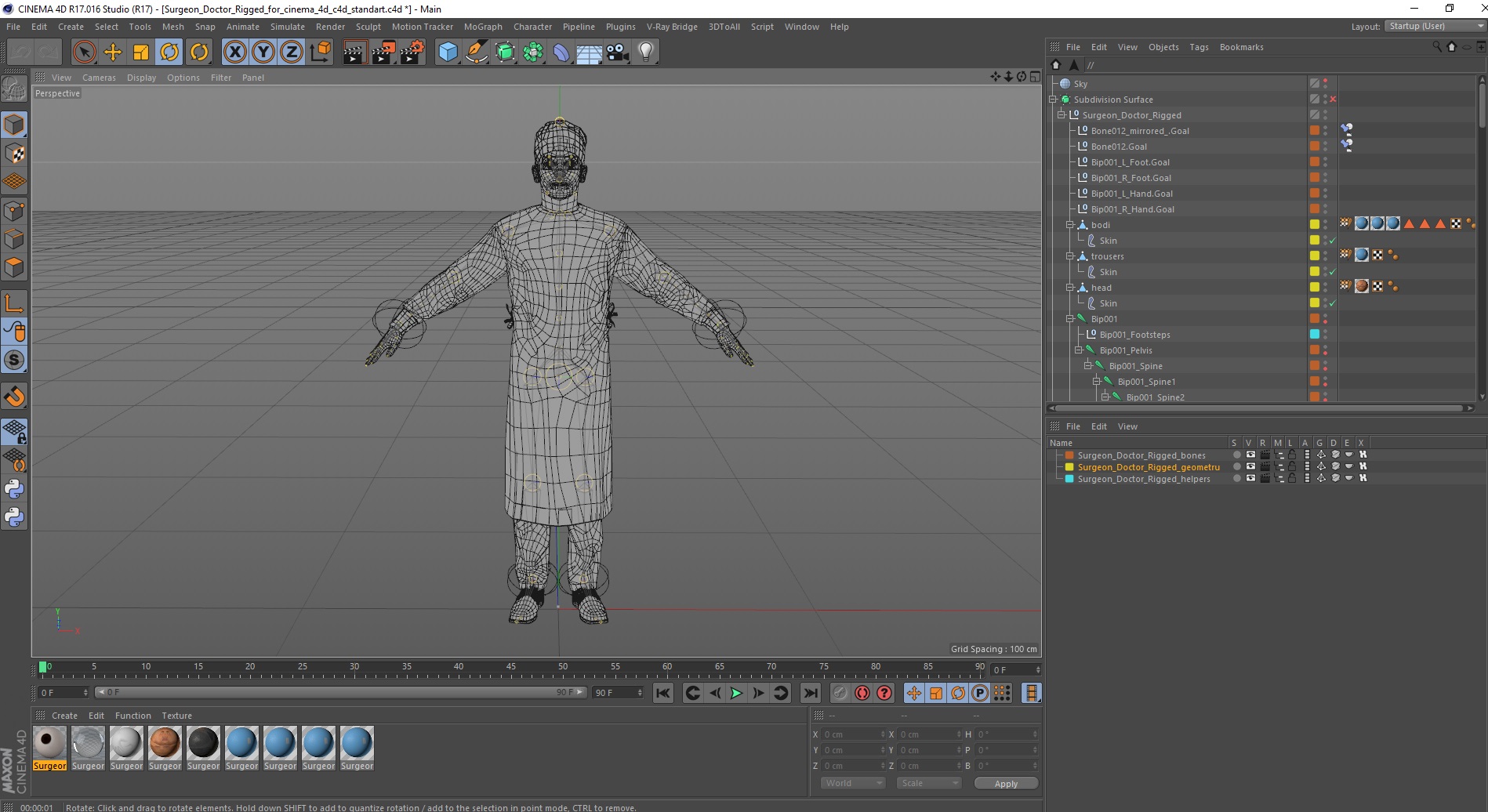Select the Scale tool
The image size is (1488, 812).
coord(141,53)
